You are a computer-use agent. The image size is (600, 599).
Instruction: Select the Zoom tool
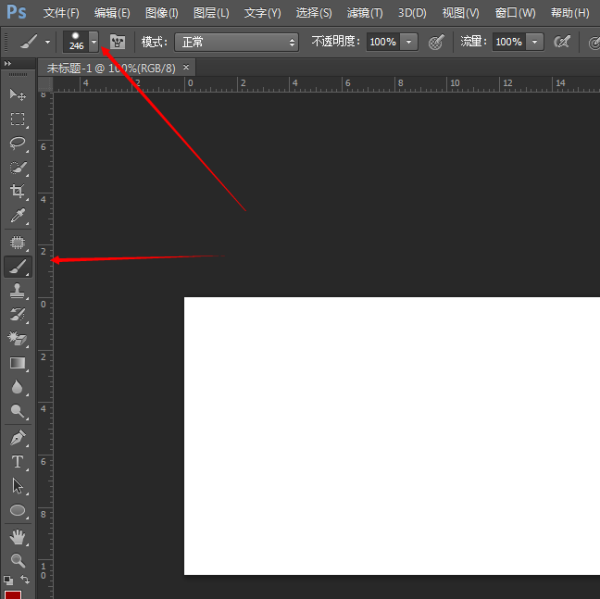(x=18, y=561)
